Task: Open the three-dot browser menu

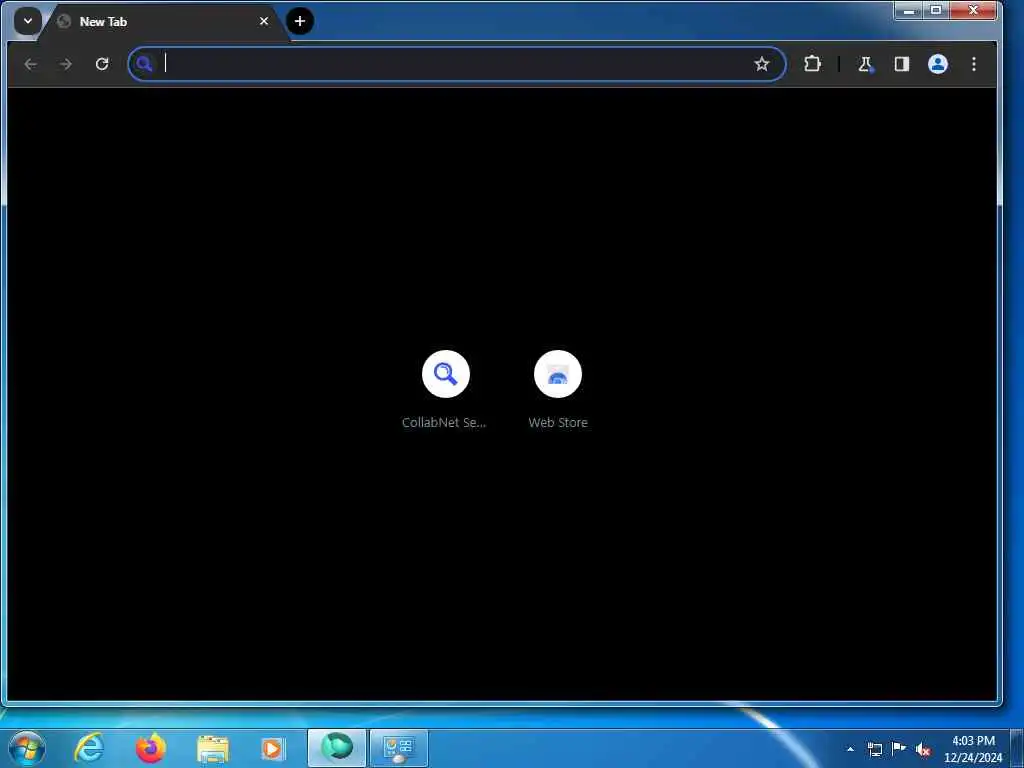Action: click(x=974, y=64)
